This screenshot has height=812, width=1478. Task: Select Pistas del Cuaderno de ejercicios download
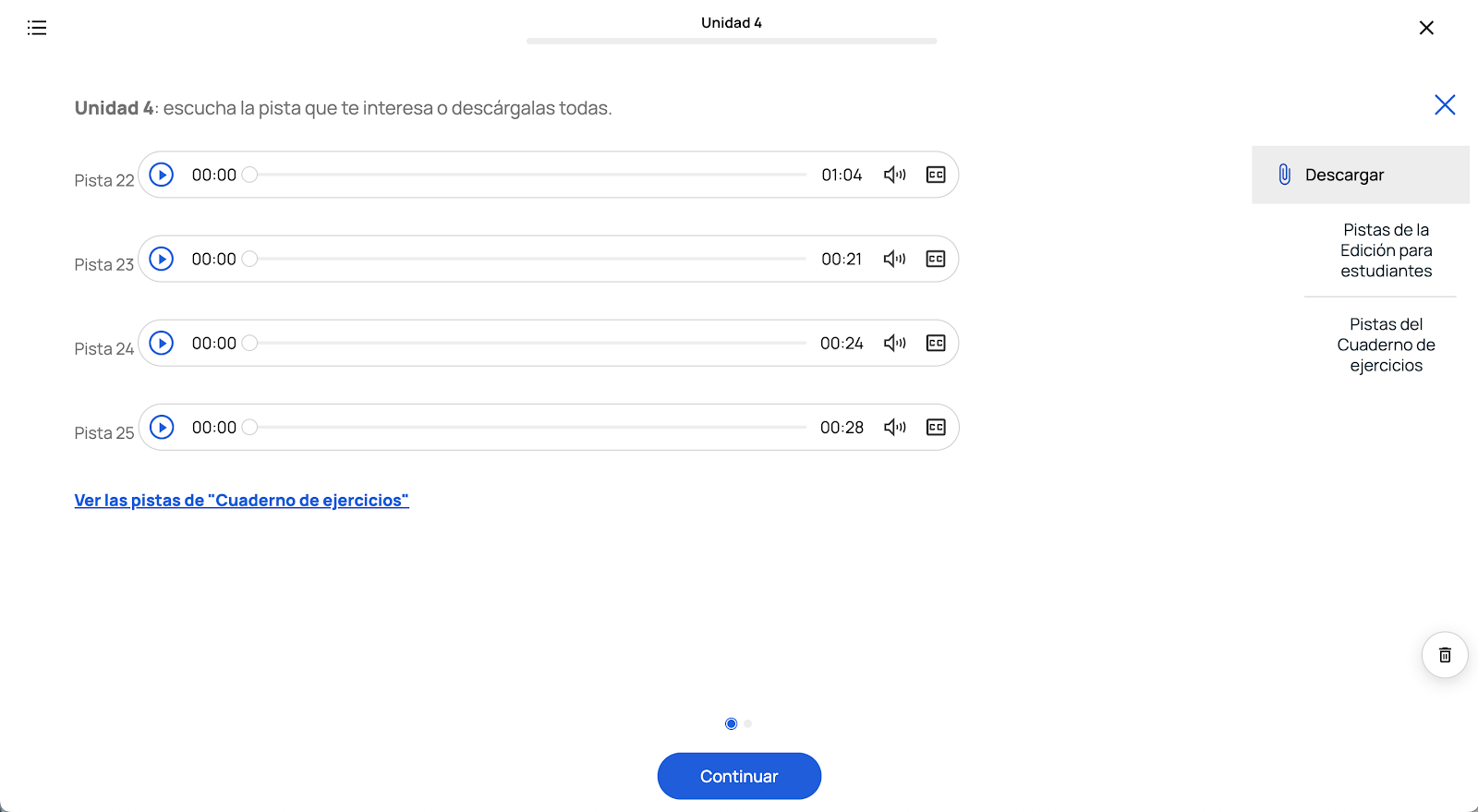click(x=1386, y=345)
